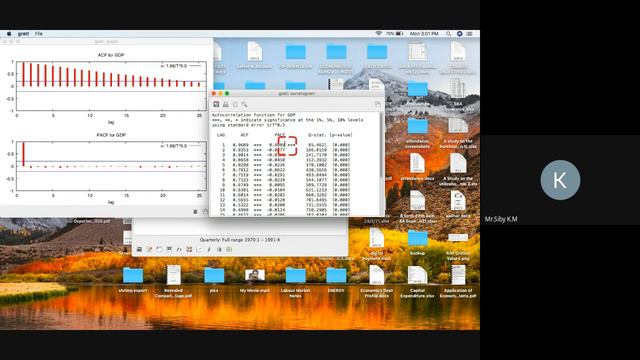Select the attendance screenshots folder

(417, 126)
